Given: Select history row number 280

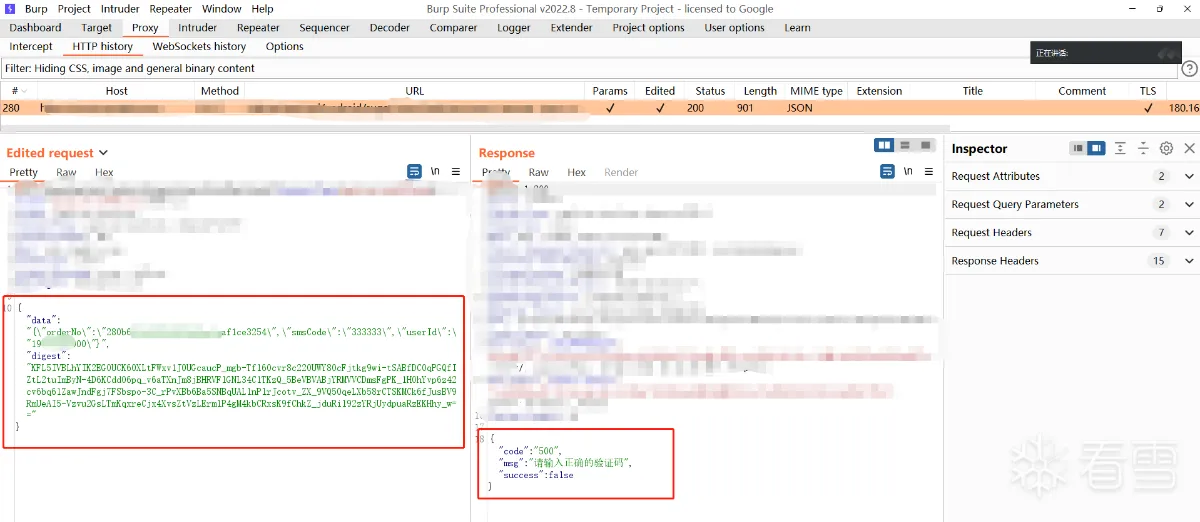Looking at the screenshot, I should [600, 108].
